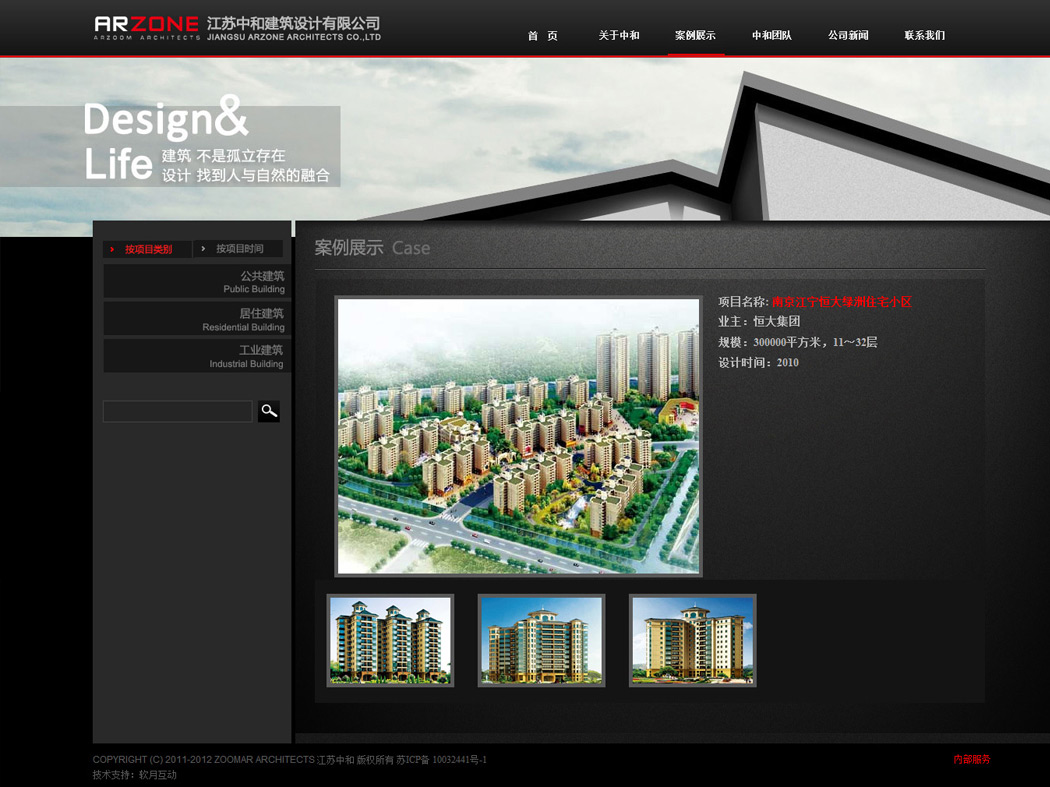Open 公司新闻 navigation item
Viewport: 1050px width, 787px height.
(x=848, y=36)
